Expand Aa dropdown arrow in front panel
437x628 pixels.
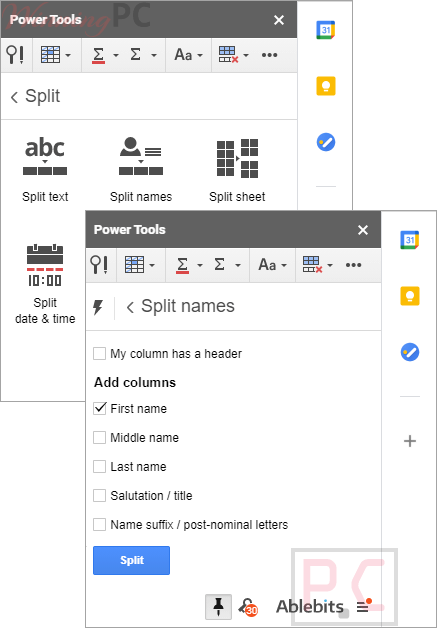(x=284, y=265)
